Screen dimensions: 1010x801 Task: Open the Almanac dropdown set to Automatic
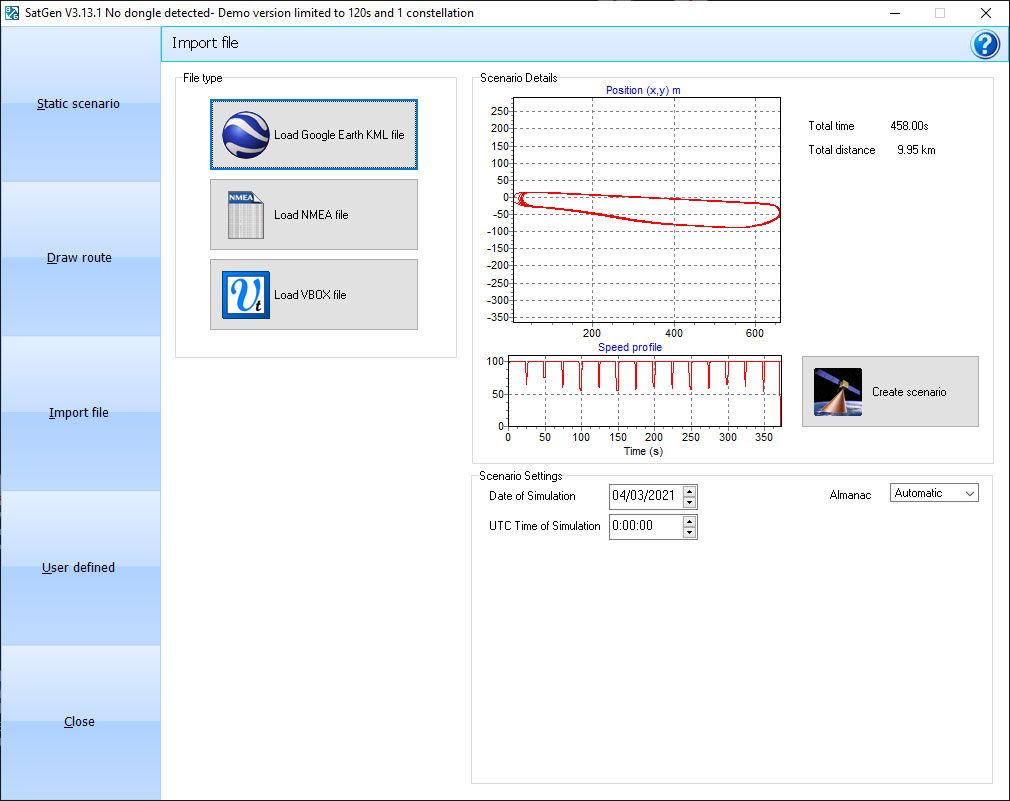[x=933, y=492]
